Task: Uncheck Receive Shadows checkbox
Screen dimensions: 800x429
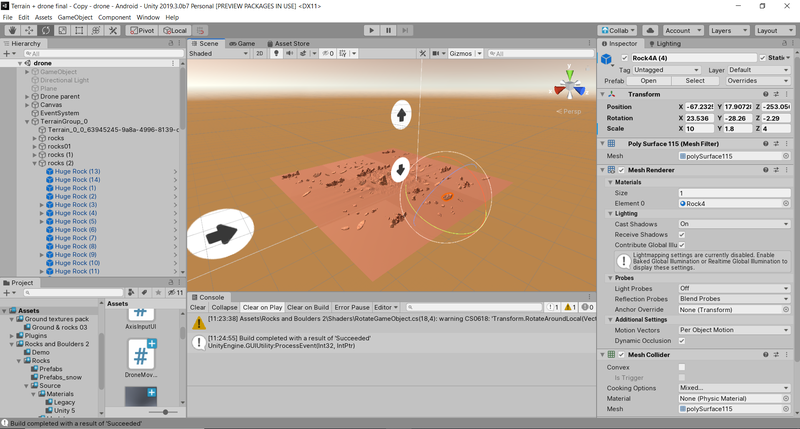Action: point(682,234)
